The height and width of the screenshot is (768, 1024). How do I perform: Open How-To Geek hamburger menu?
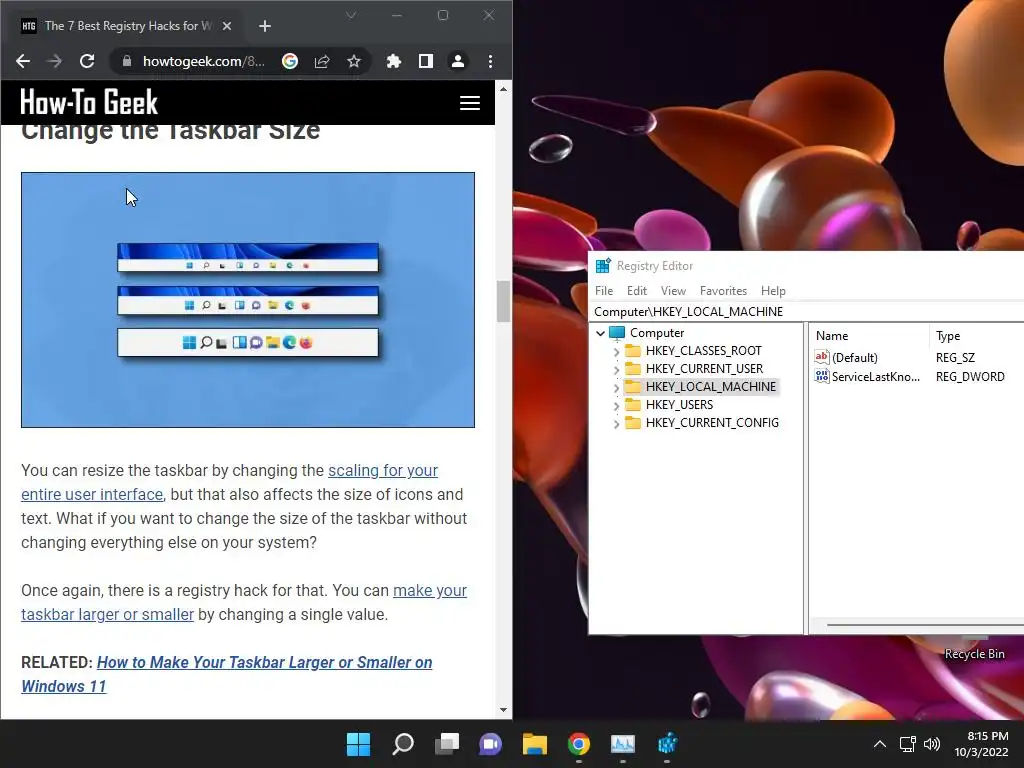470,103
